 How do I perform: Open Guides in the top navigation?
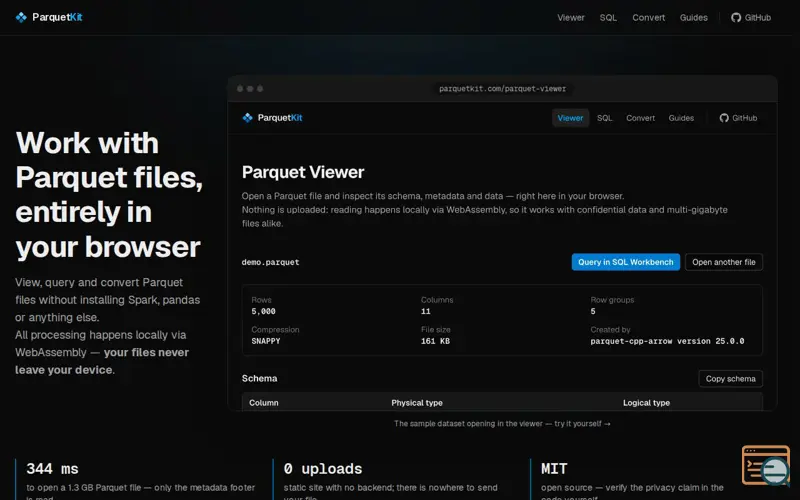point(693,17)
